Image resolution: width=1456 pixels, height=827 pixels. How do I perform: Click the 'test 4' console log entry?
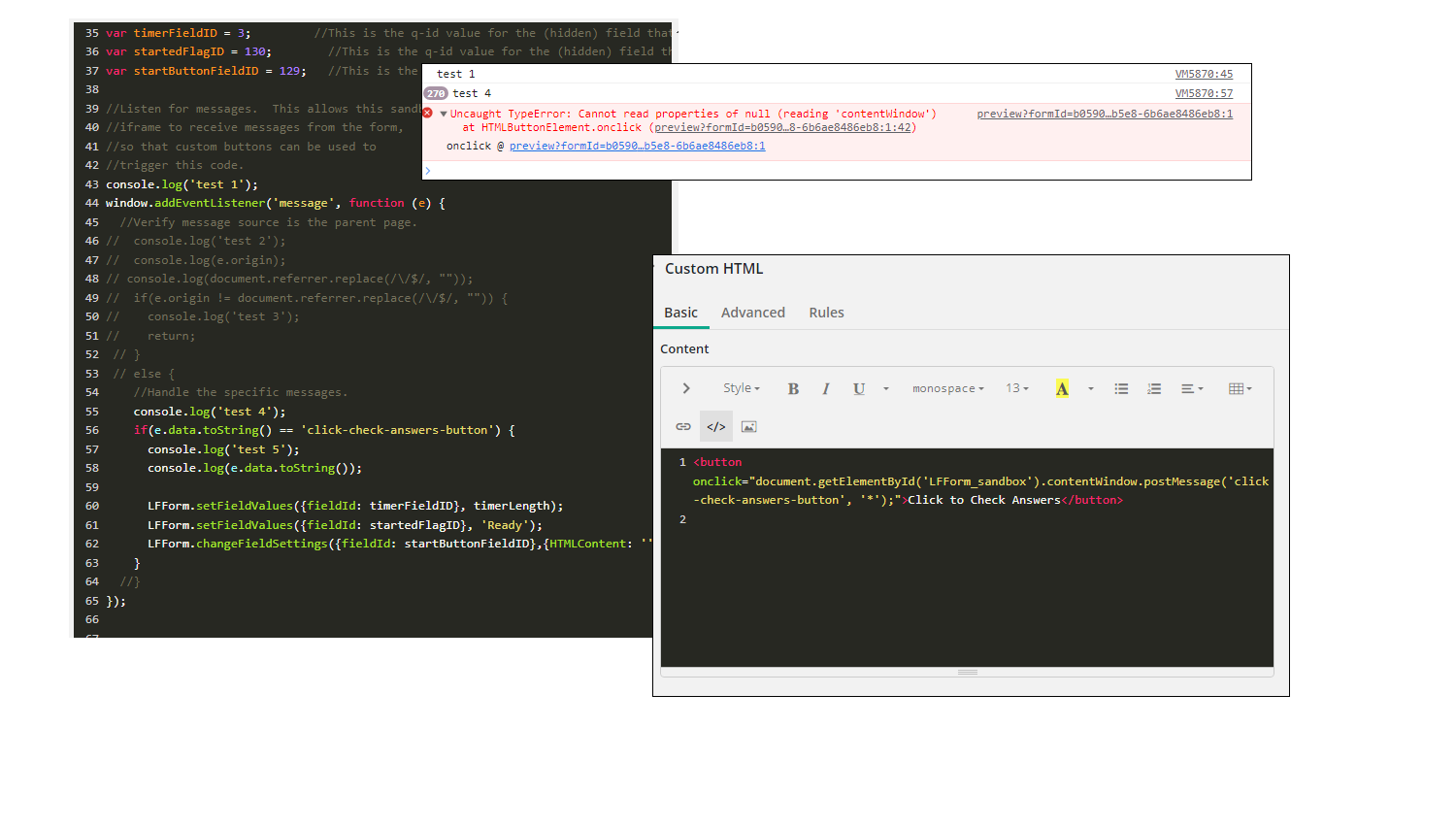(x=472, y=93)
